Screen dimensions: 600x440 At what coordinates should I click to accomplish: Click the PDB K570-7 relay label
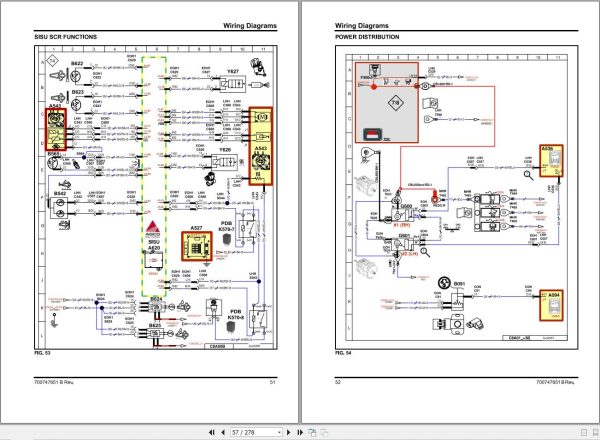[227, 226]
